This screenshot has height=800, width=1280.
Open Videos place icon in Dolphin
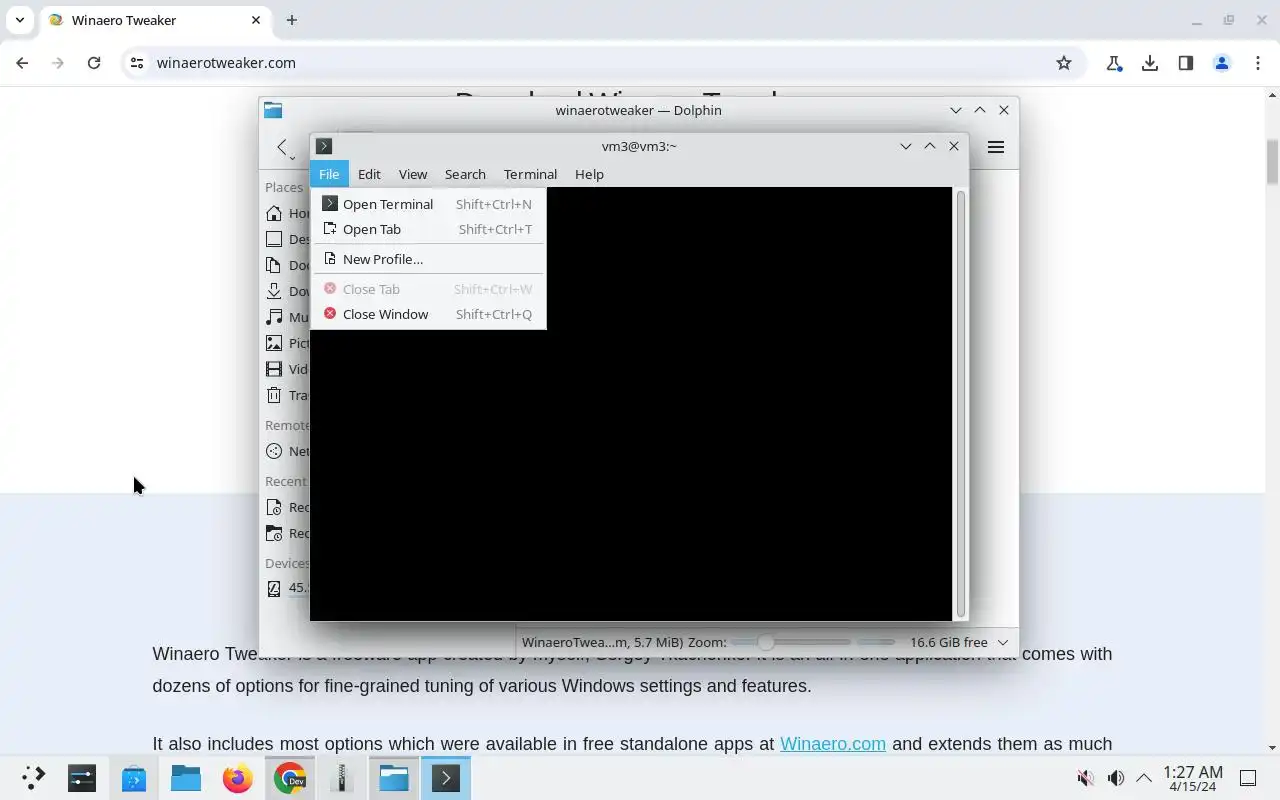274,369
